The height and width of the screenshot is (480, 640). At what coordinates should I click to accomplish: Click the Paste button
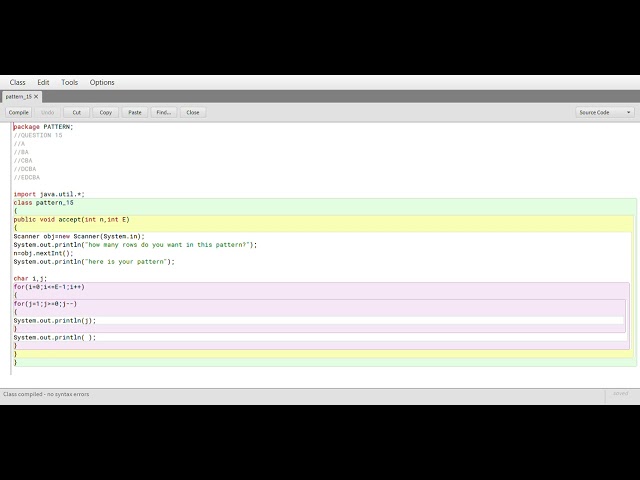tap(135, 112)
